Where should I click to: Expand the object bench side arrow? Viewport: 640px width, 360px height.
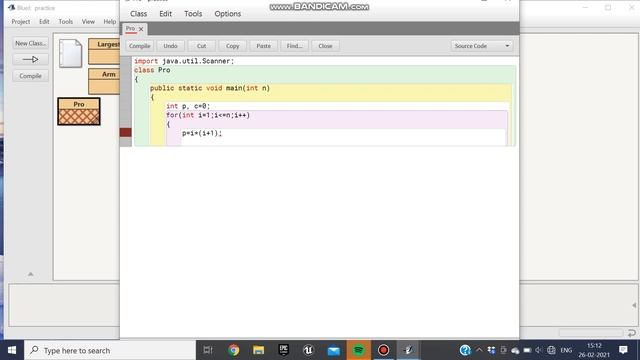point(634,305)
